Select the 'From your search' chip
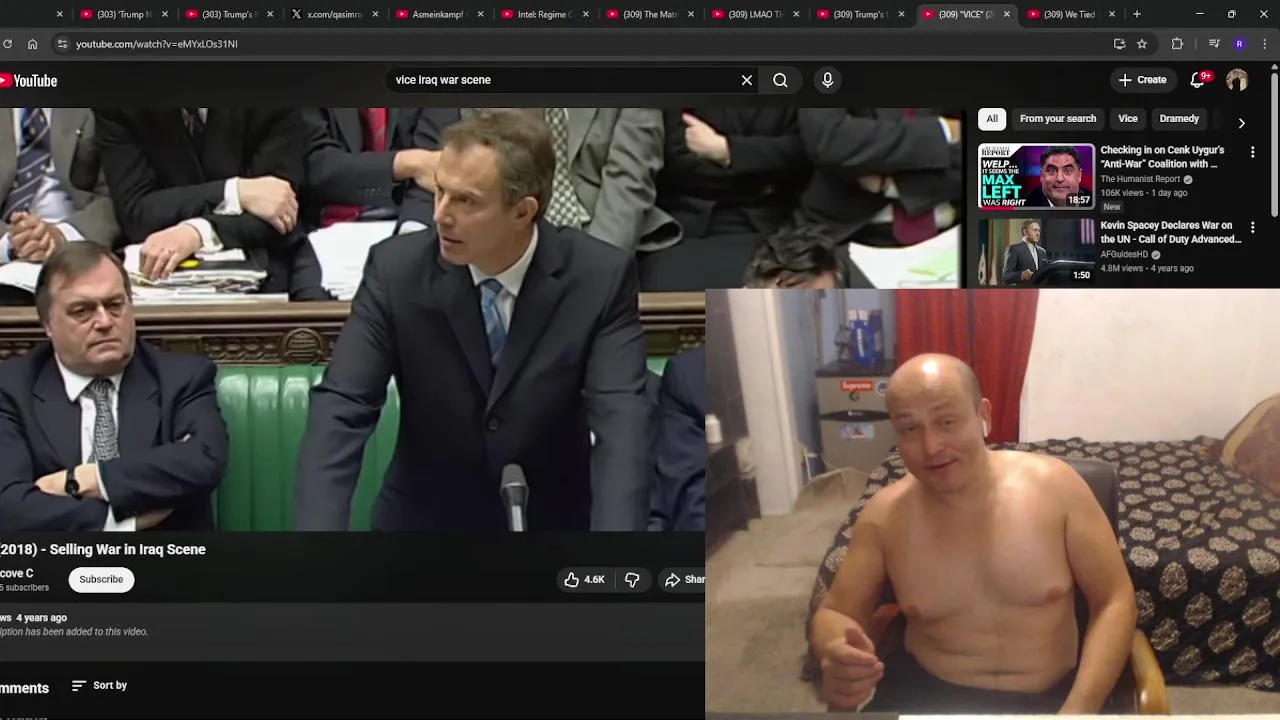The width and height of the screenshot is (1280, 720). [1058, 119]
